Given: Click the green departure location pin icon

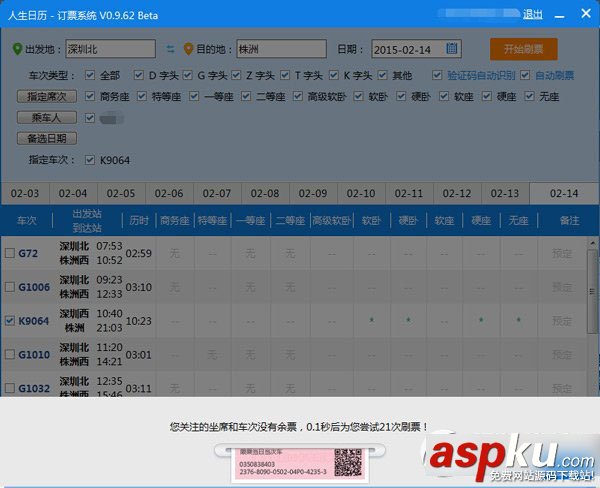Looking at the screenshot, I should (17, 49).
